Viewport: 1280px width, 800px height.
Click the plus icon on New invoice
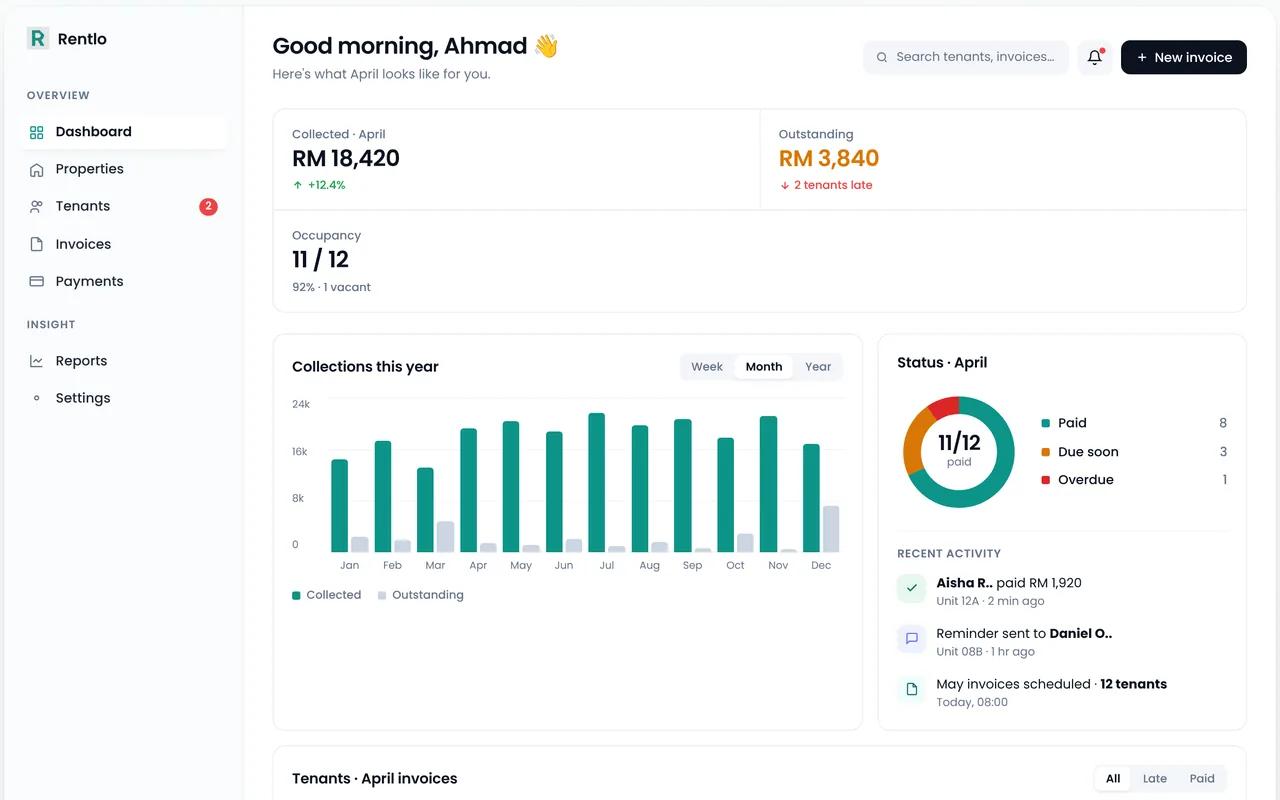pyautogui.click(x=1142, y=57)
